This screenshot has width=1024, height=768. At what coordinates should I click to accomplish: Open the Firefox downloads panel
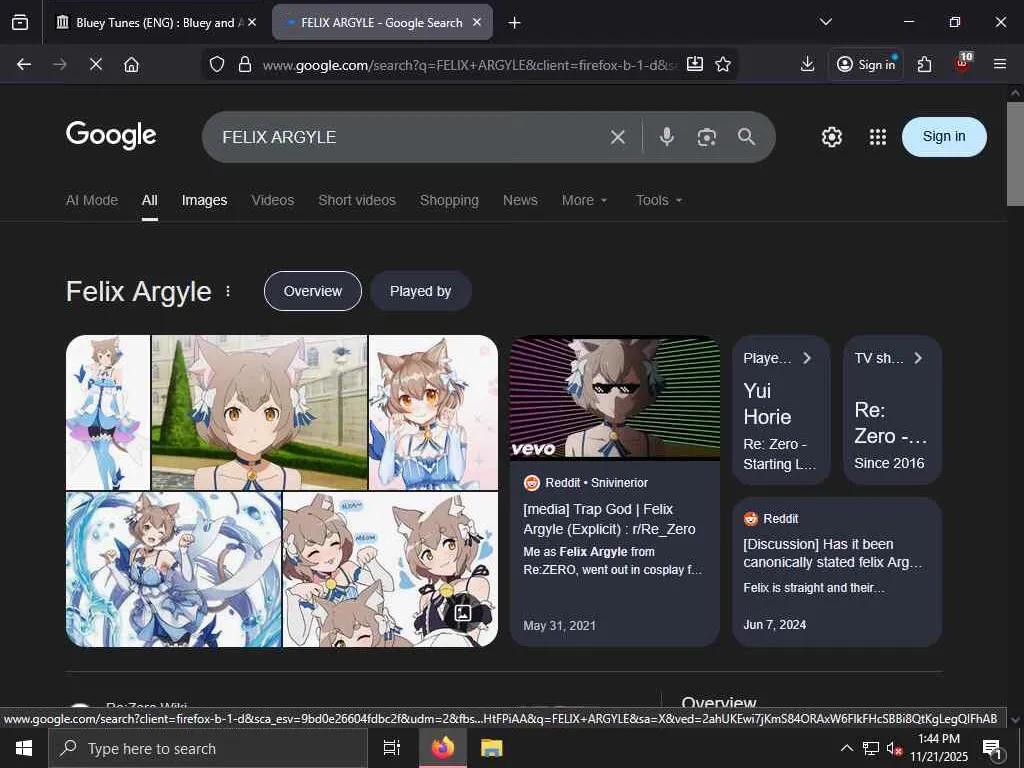[x=807, y=64]
